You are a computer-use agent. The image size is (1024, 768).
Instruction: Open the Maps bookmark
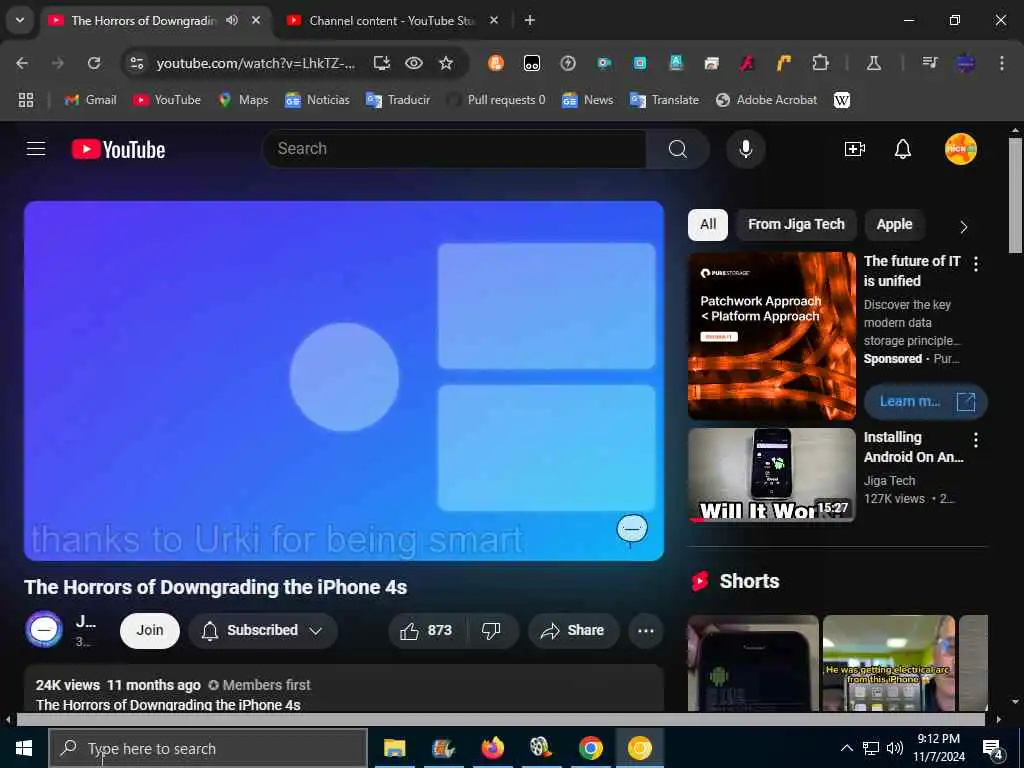coord(244,100)
